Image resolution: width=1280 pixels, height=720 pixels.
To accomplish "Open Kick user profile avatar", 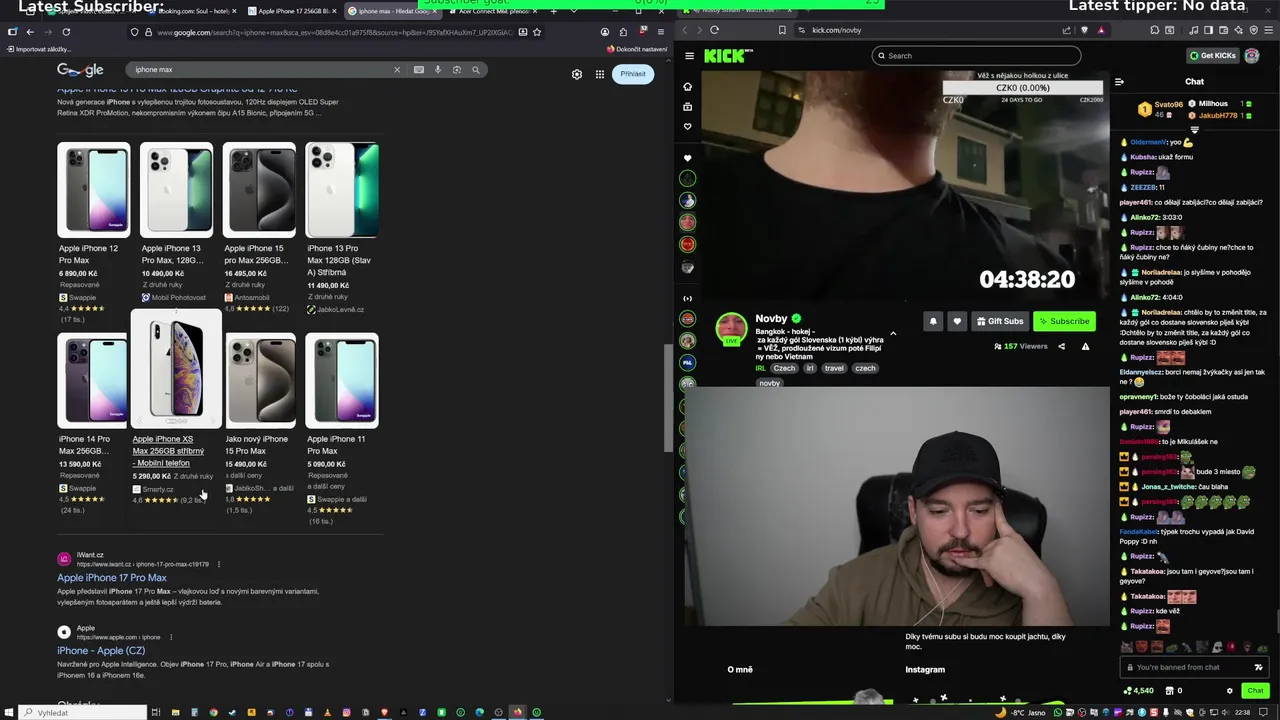I will pos(1252,56).
